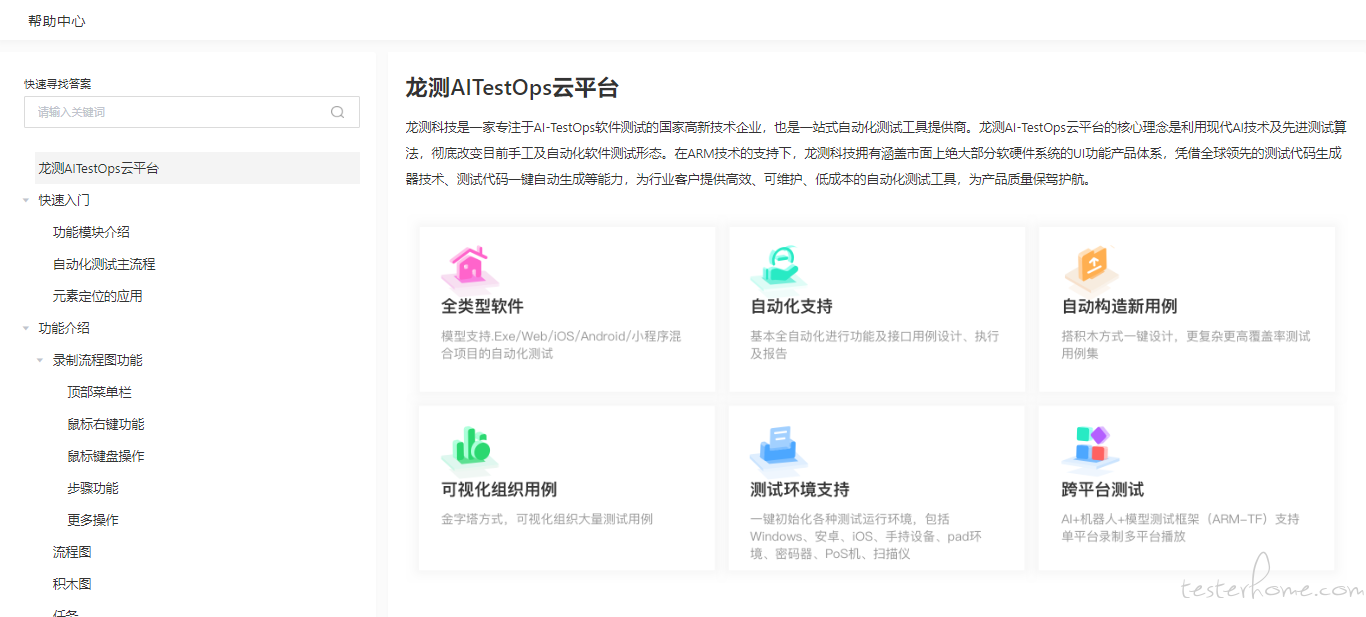Click the 功能介绍 section label
This screenshot has height=617, width=1366.
pyautogui.click(x=64, y=328)
